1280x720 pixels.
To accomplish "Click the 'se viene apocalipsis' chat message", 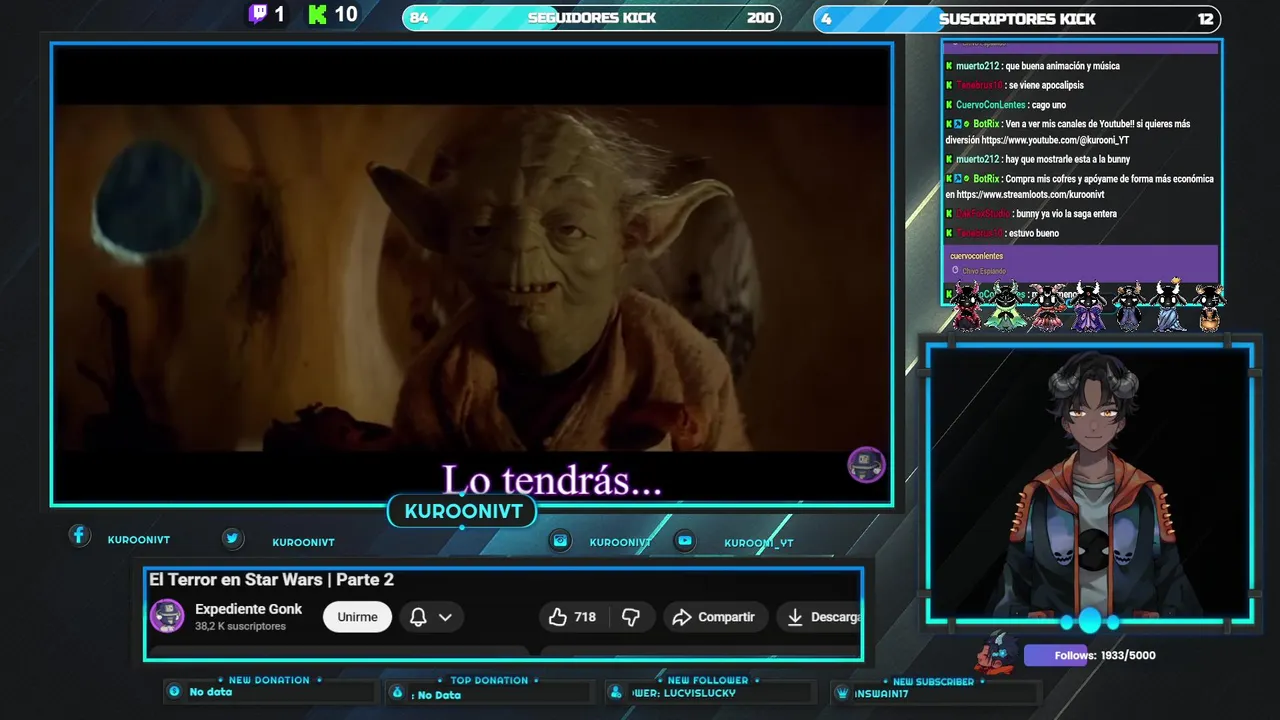I will coord(1046,85).
